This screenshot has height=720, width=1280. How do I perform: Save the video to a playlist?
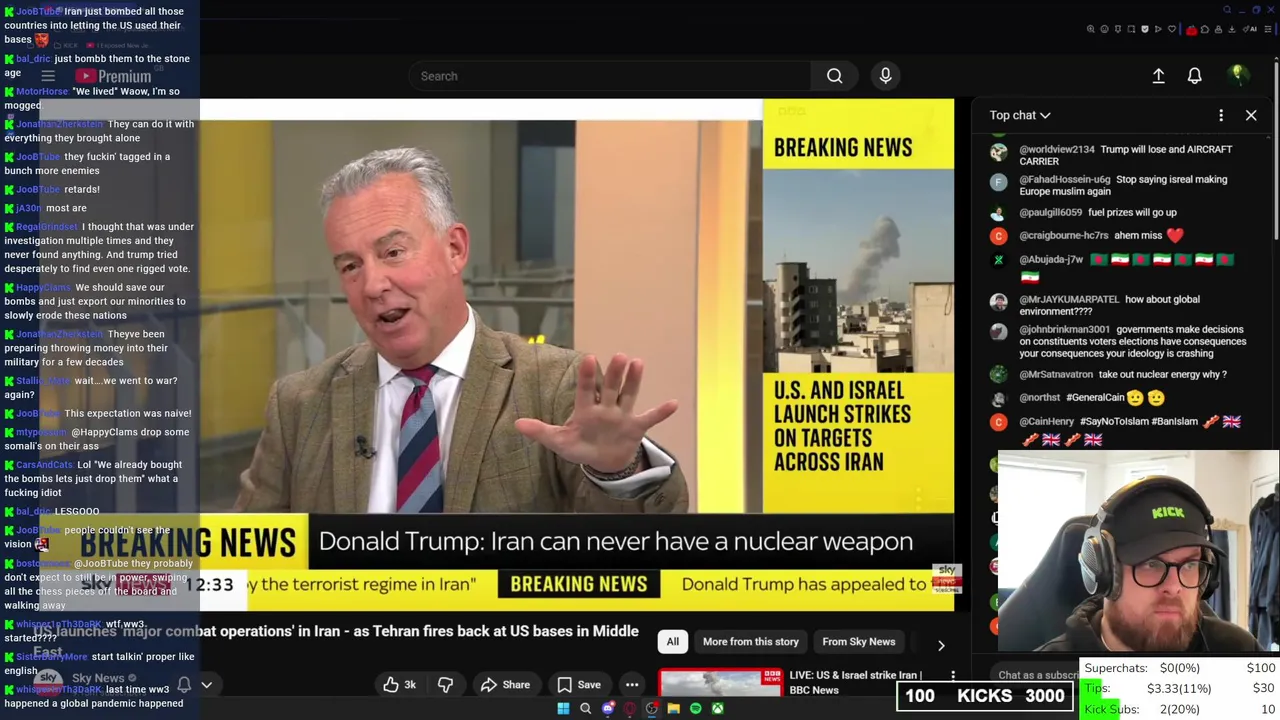coord(579,685)
